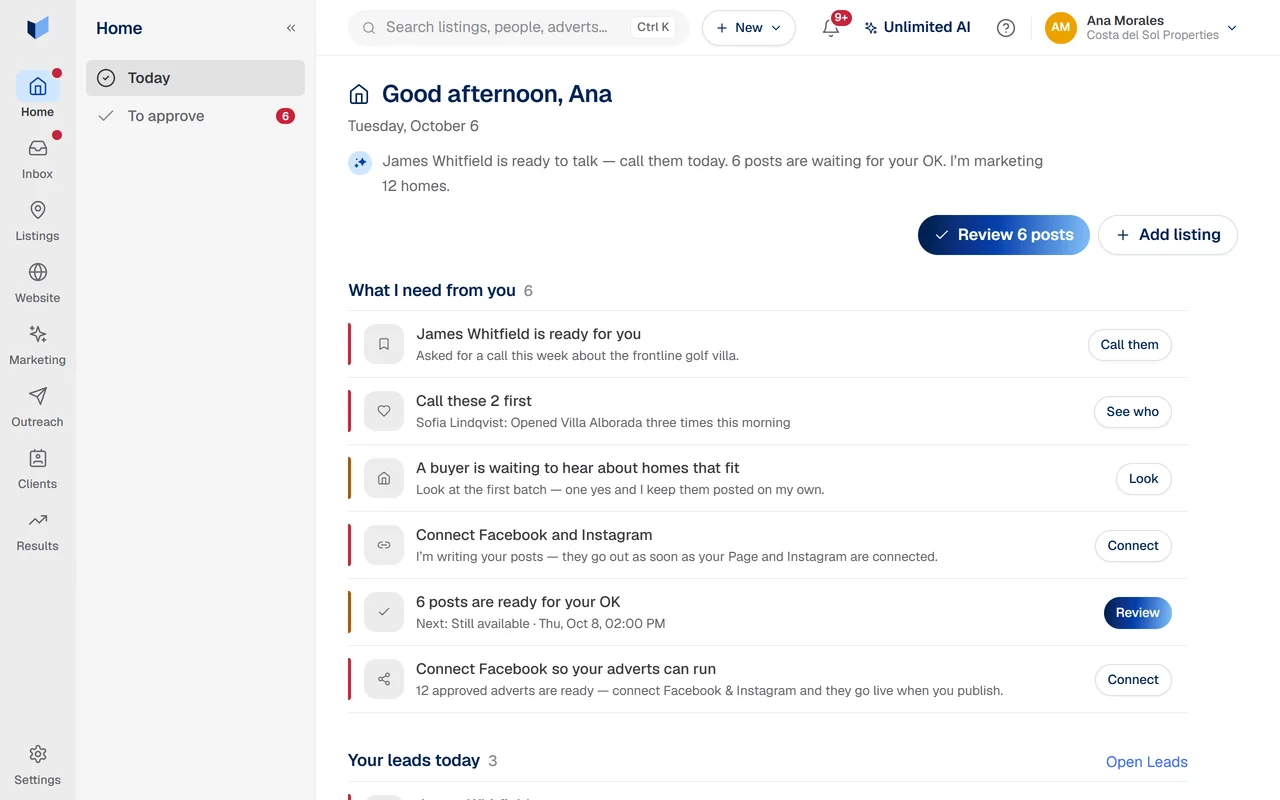Viewport: 1280px width, 800px height.
Task: Open Leads link
Action: tap(1147, 762)
